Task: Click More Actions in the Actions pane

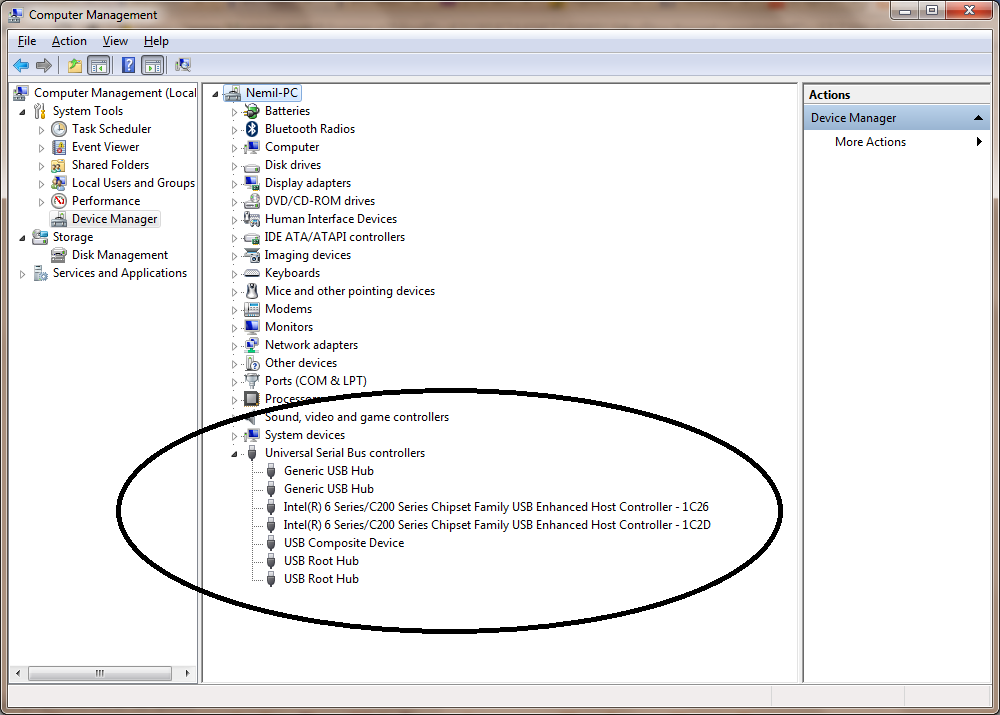Action: click(x=870, y=141)
